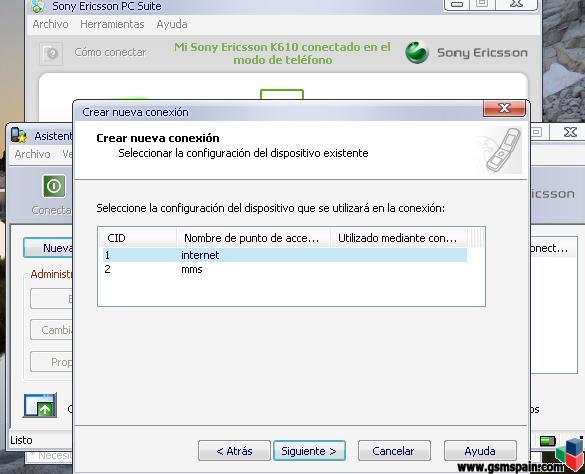Click the Listo status bar text
Viewport: 585px width, 474px height.
point(21,440)
